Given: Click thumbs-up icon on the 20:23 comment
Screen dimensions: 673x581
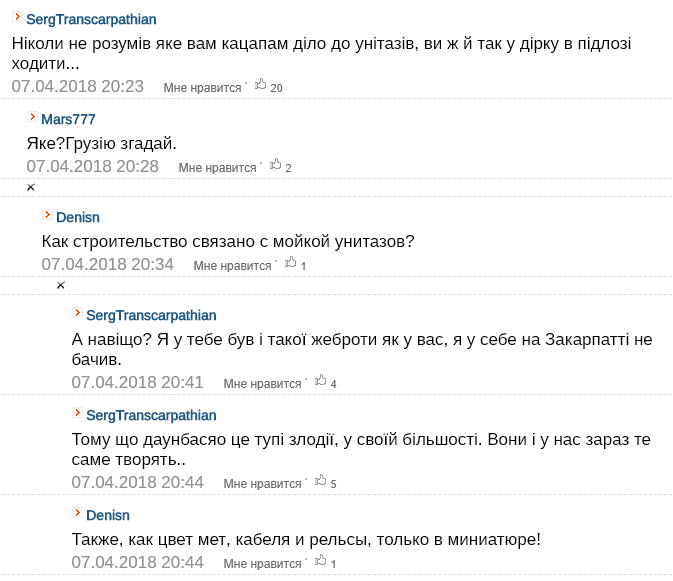Looking at the screenshot, I should point(261,85).
